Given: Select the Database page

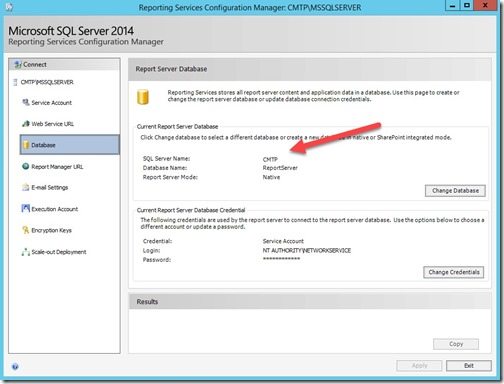Looking at the screenshot, I should 70,145.
